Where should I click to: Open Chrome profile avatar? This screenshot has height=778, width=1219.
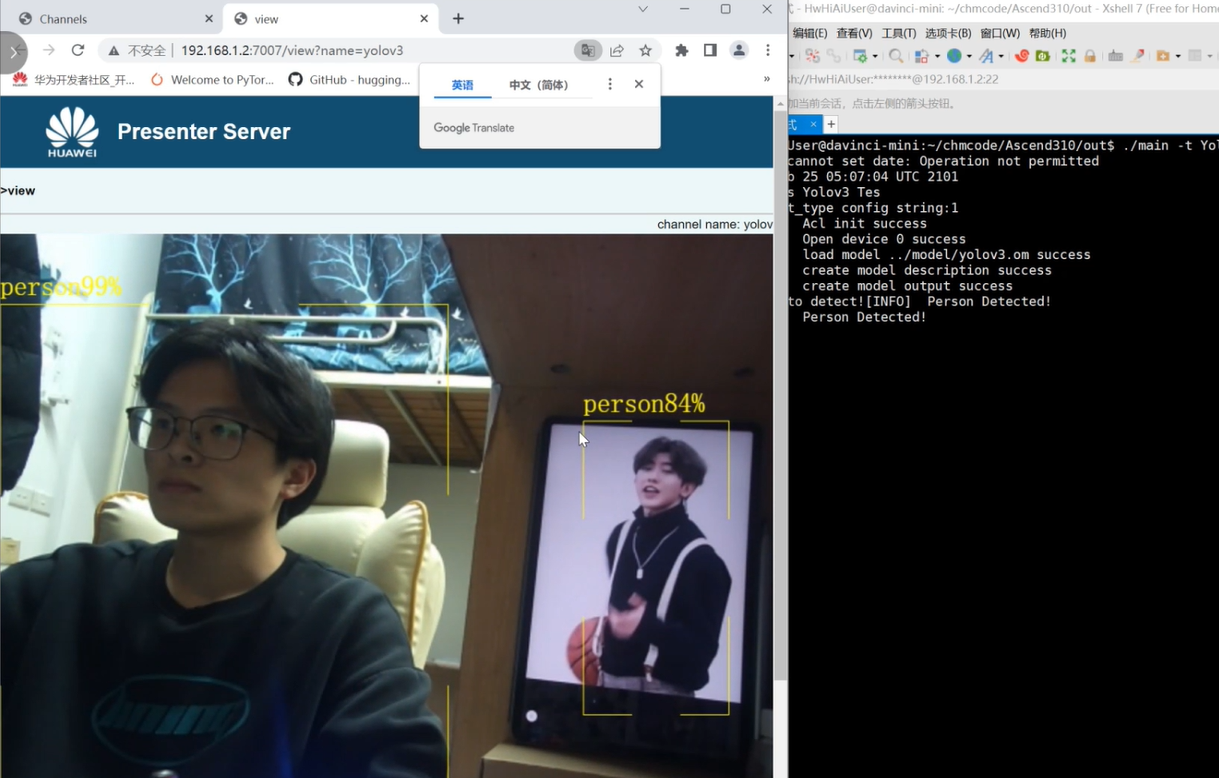pyautogui.click(x=739, y=50)
